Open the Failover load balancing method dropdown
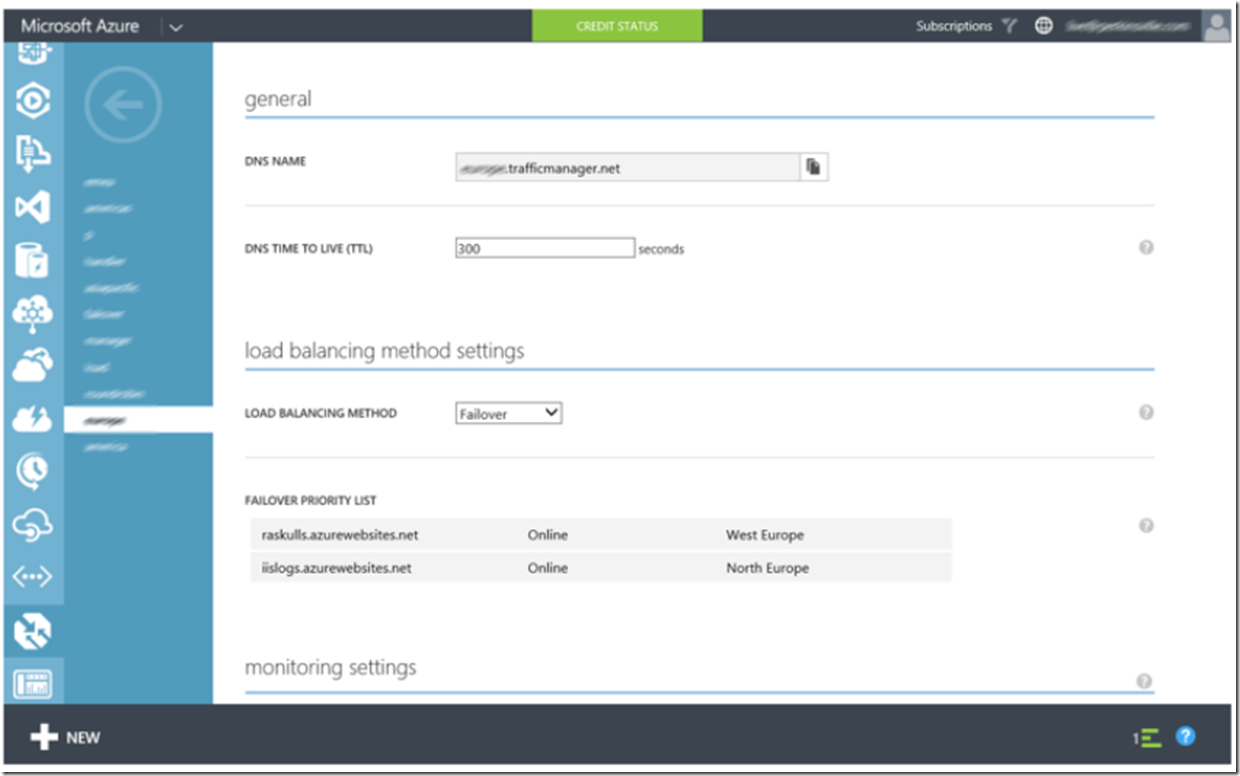 point(509,413)
